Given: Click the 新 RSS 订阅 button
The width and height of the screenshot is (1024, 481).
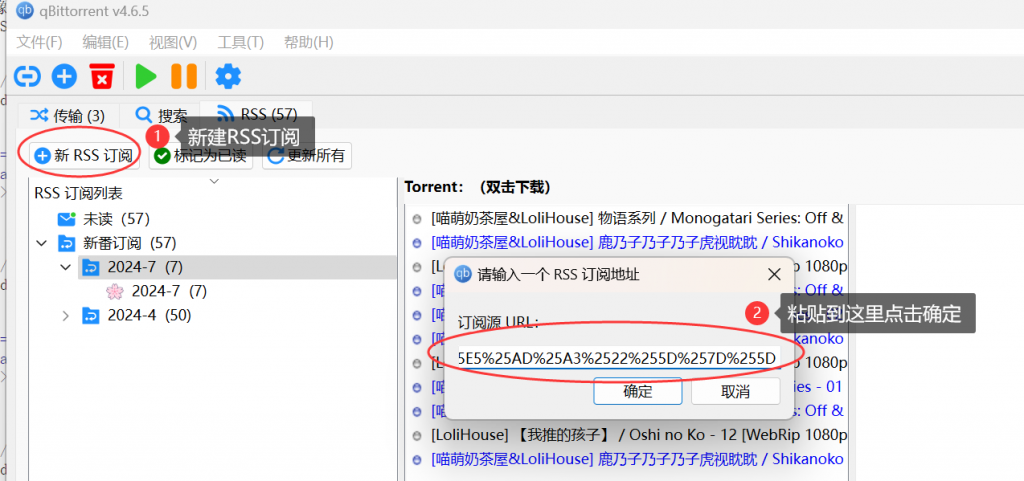Looking at the screenshot, I should tap(83, 155).
